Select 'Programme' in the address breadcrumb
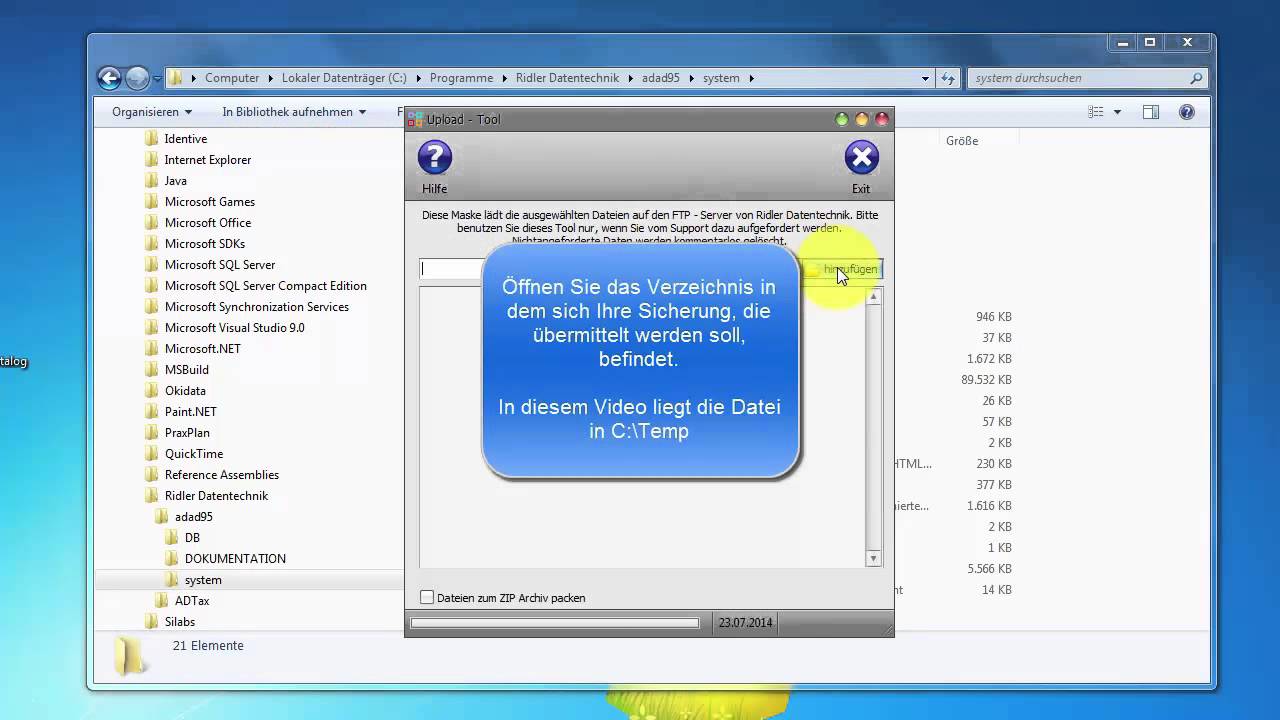 coord(461,78)
